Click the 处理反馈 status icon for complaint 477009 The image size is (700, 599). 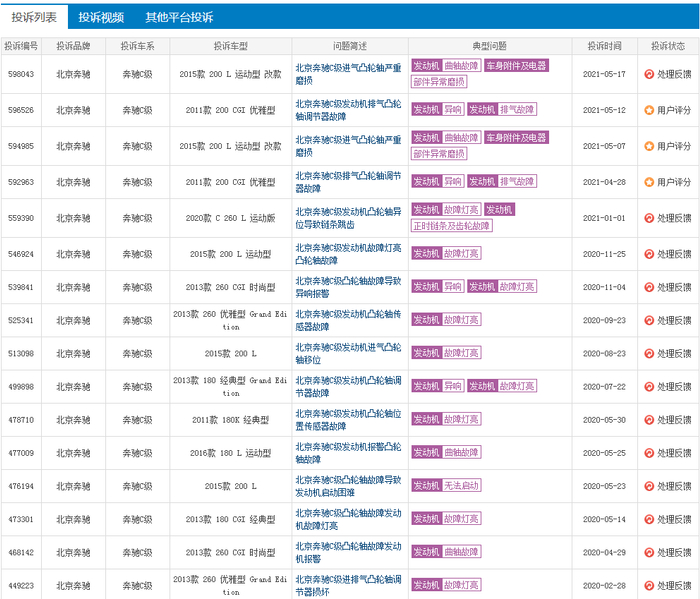click(x=649, y=453)
